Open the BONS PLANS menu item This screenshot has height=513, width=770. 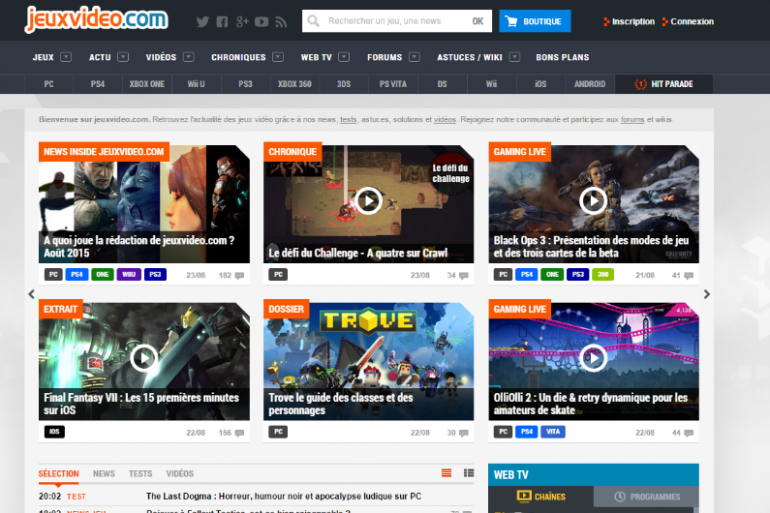(x=562, y=57)
